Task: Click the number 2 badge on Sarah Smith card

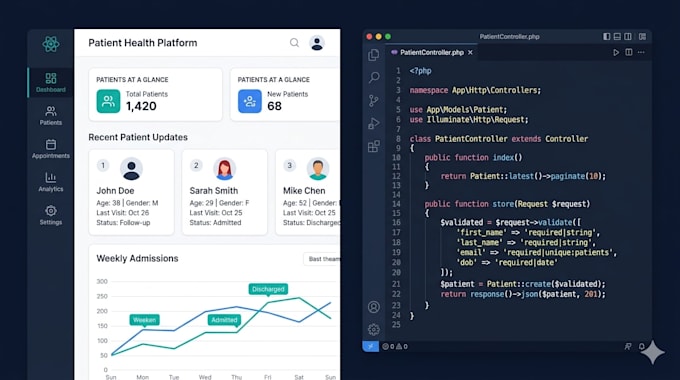Action: tap(196, 165)
